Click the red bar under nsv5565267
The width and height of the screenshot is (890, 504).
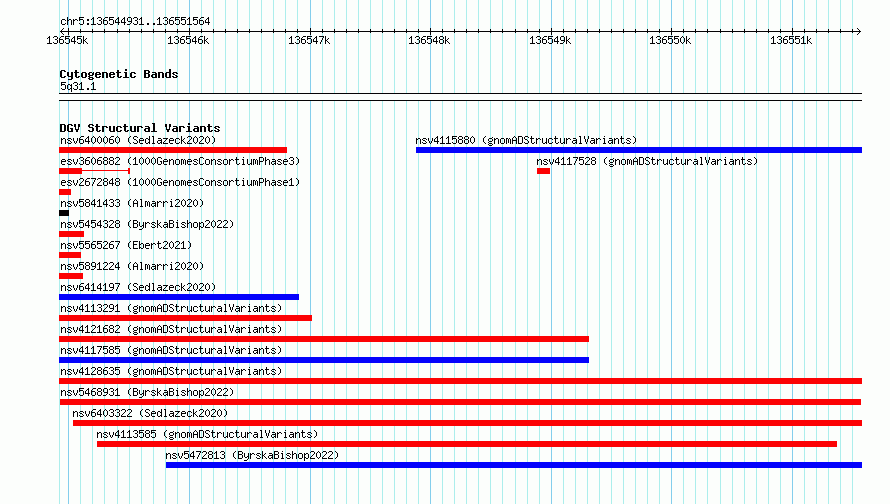(70, 255)
